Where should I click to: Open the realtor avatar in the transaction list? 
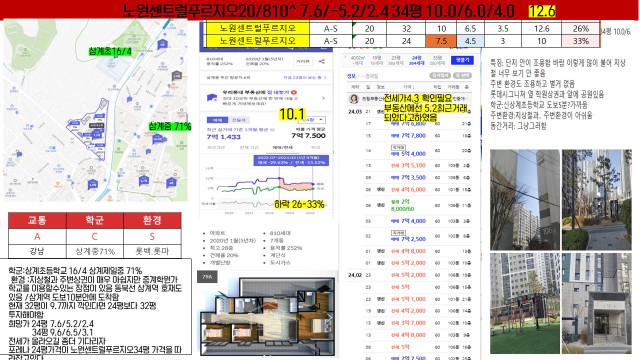pyautogui.click(x=353, y=99)
